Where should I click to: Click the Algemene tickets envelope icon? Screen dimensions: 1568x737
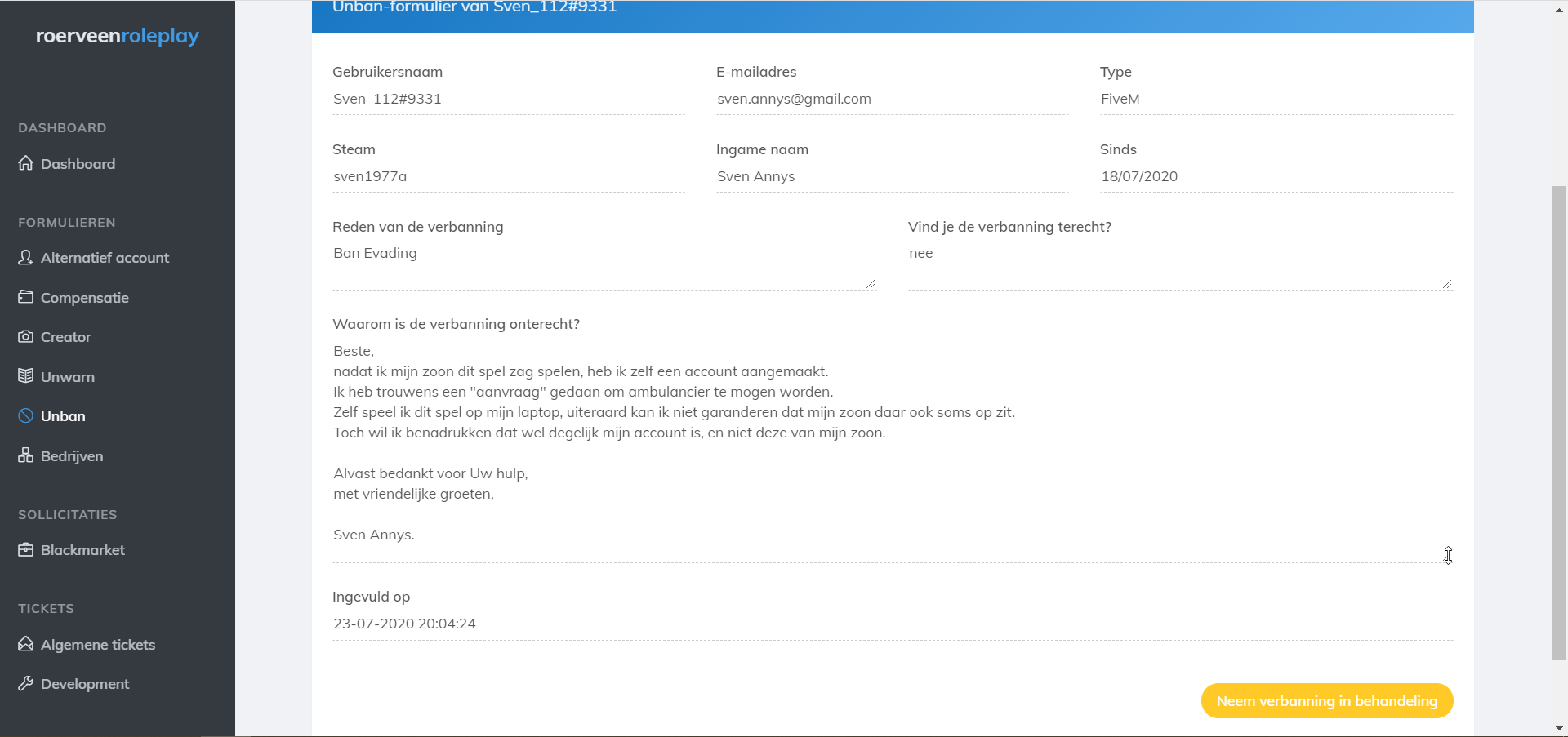click(x=26, y=644)
